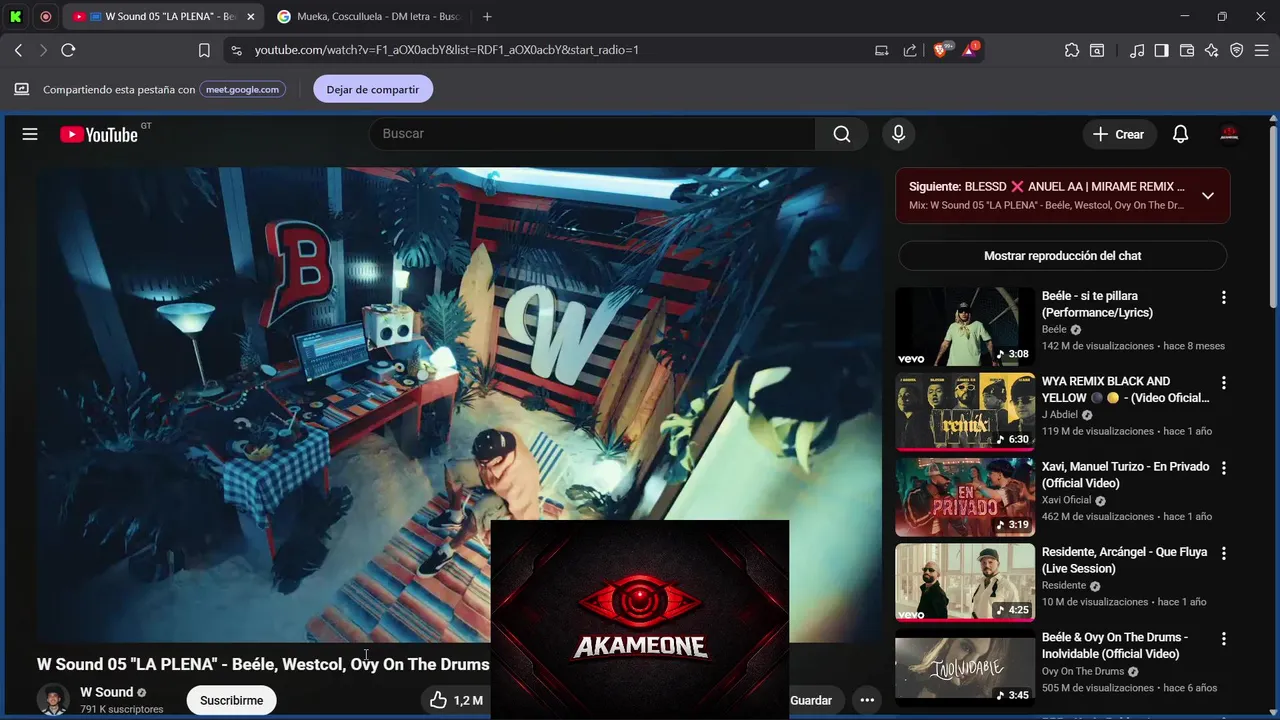Open the Leo AI sparkle icon
The image size is (1280, 720).
(1212, 50)
